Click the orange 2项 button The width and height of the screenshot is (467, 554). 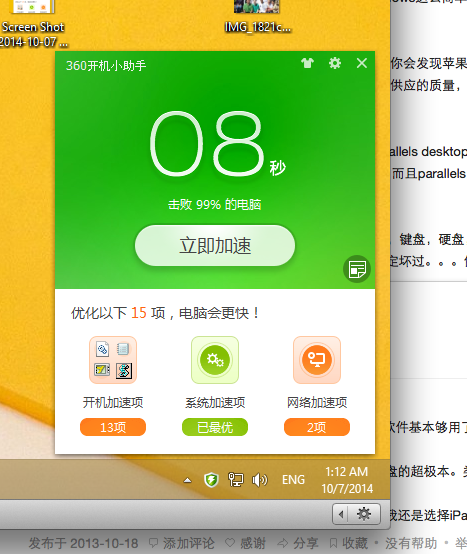point(317,427)
